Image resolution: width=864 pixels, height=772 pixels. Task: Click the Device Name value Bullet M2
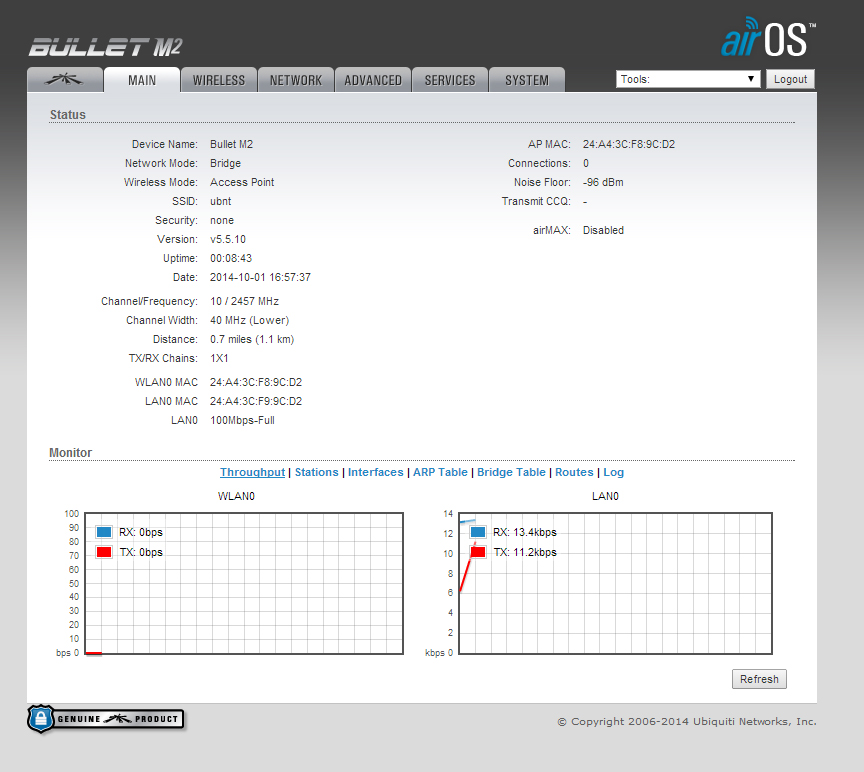click(231, 144)
